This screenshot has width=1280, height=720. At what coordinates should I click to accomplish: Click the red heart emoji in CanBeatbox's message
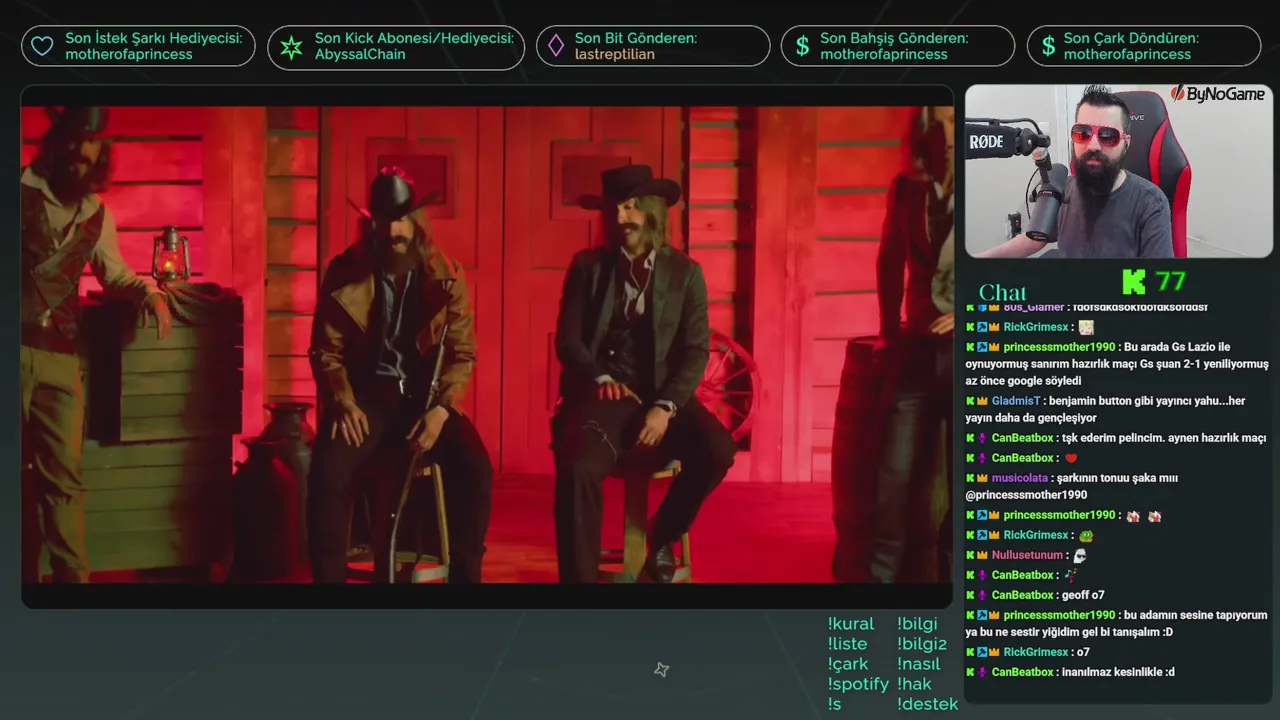pos(1071,458)
